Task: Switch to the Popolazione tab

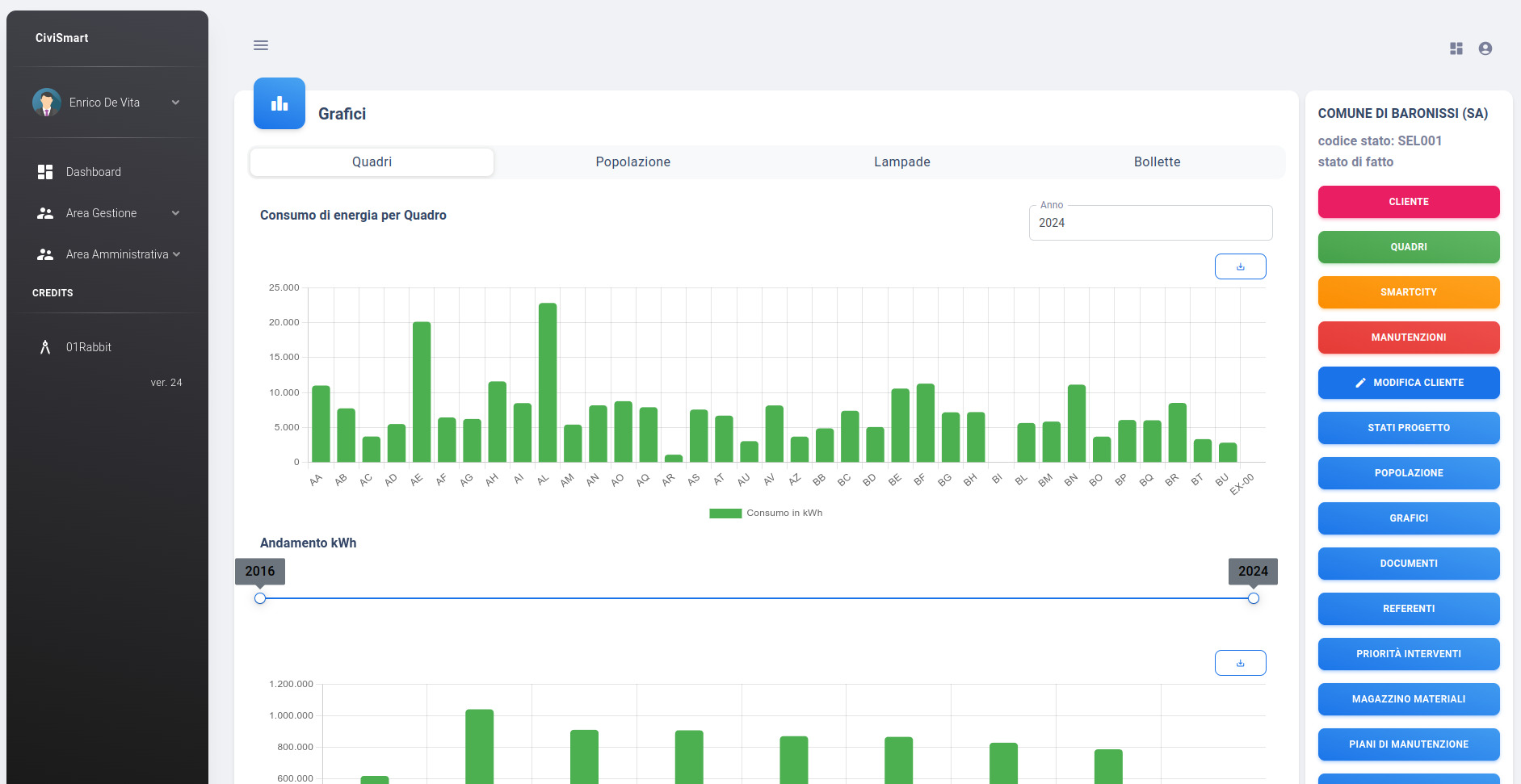Action: pos(633,161)
